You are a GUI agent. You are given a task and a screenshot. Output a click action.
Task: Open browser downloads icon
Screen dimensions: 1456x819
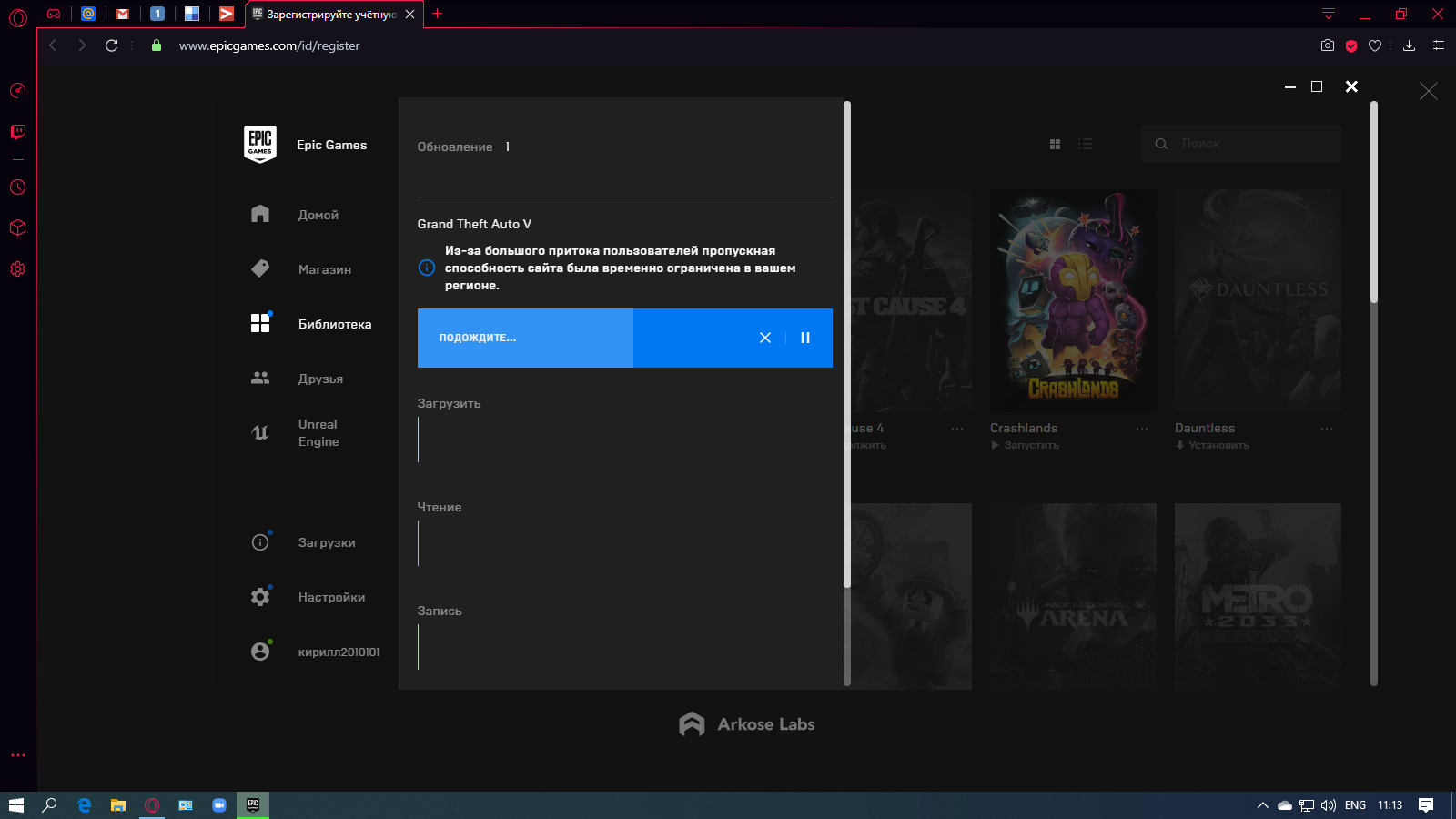click(x=1409, y=45)
